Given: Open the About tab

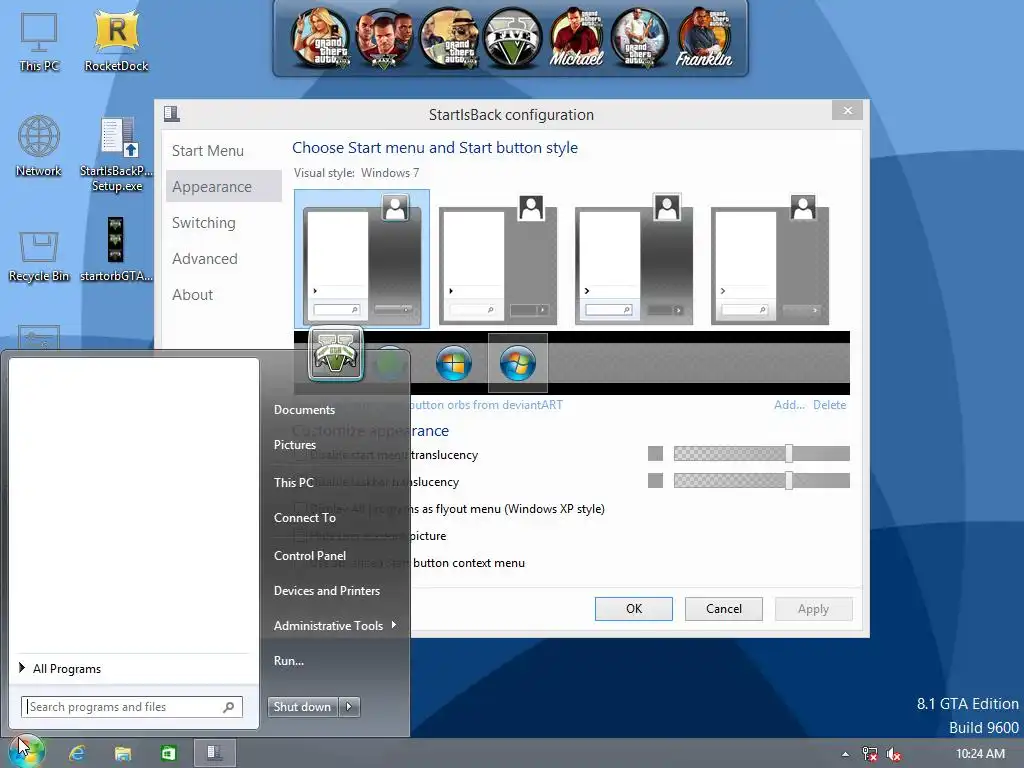Looking at the screenshot, I should 192,295.
